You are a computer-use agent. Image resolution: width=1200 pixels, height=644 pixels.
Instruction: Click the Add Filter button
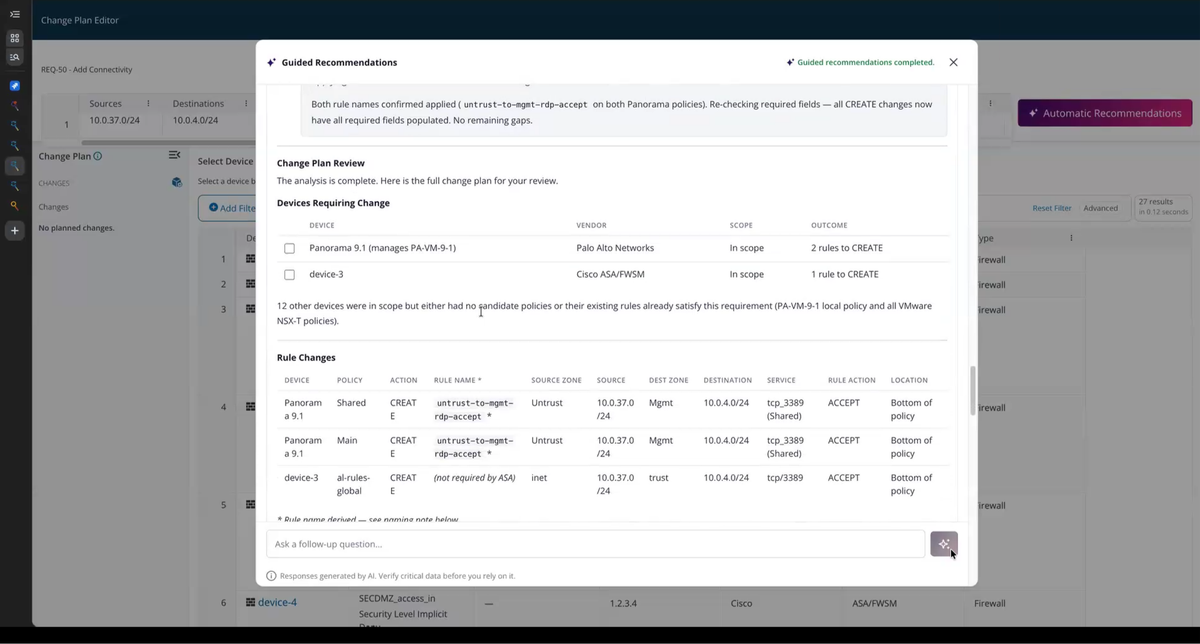tap(227, 208)
